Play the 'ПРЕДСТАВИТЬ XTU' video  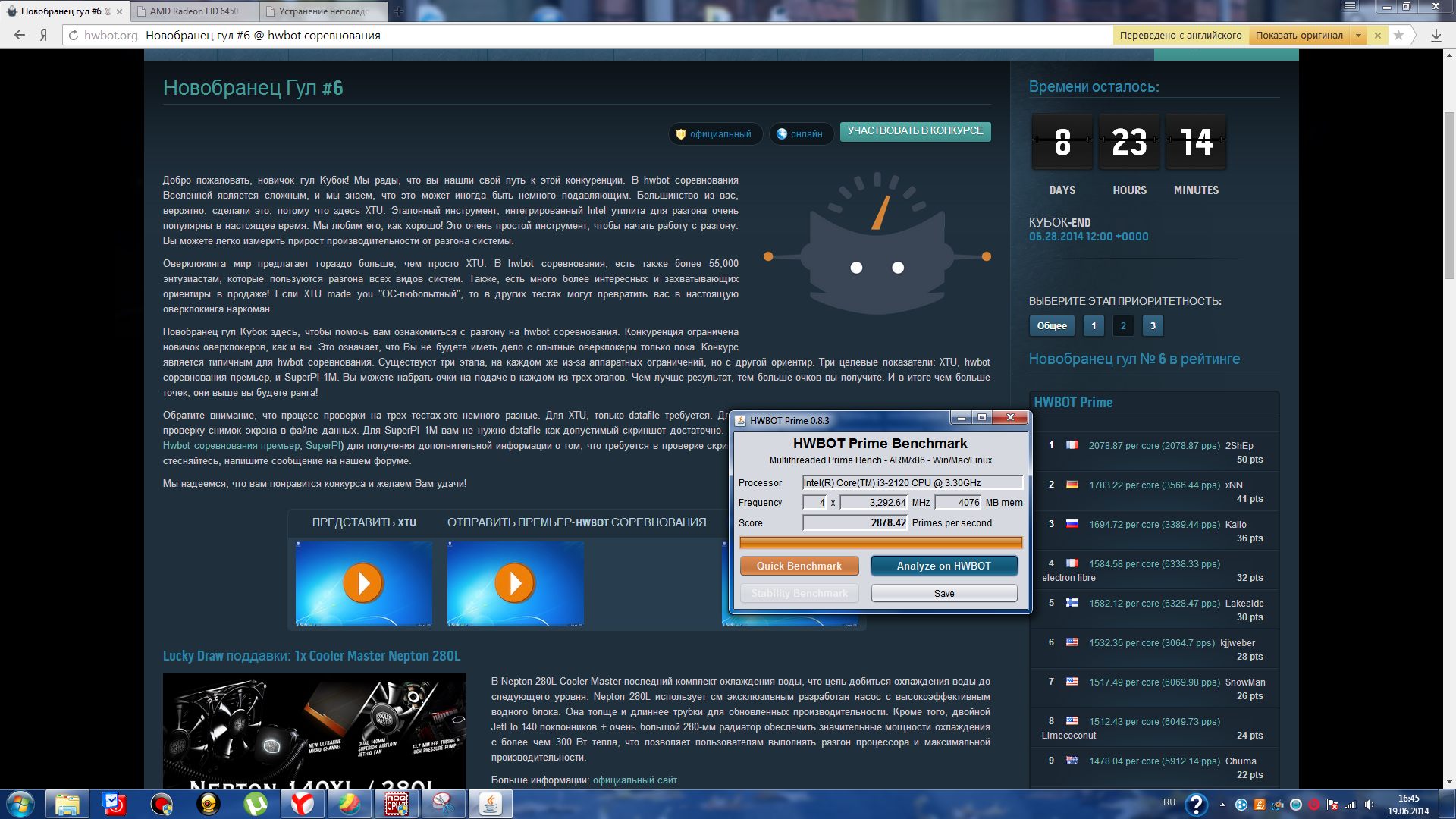coord(363,583)
